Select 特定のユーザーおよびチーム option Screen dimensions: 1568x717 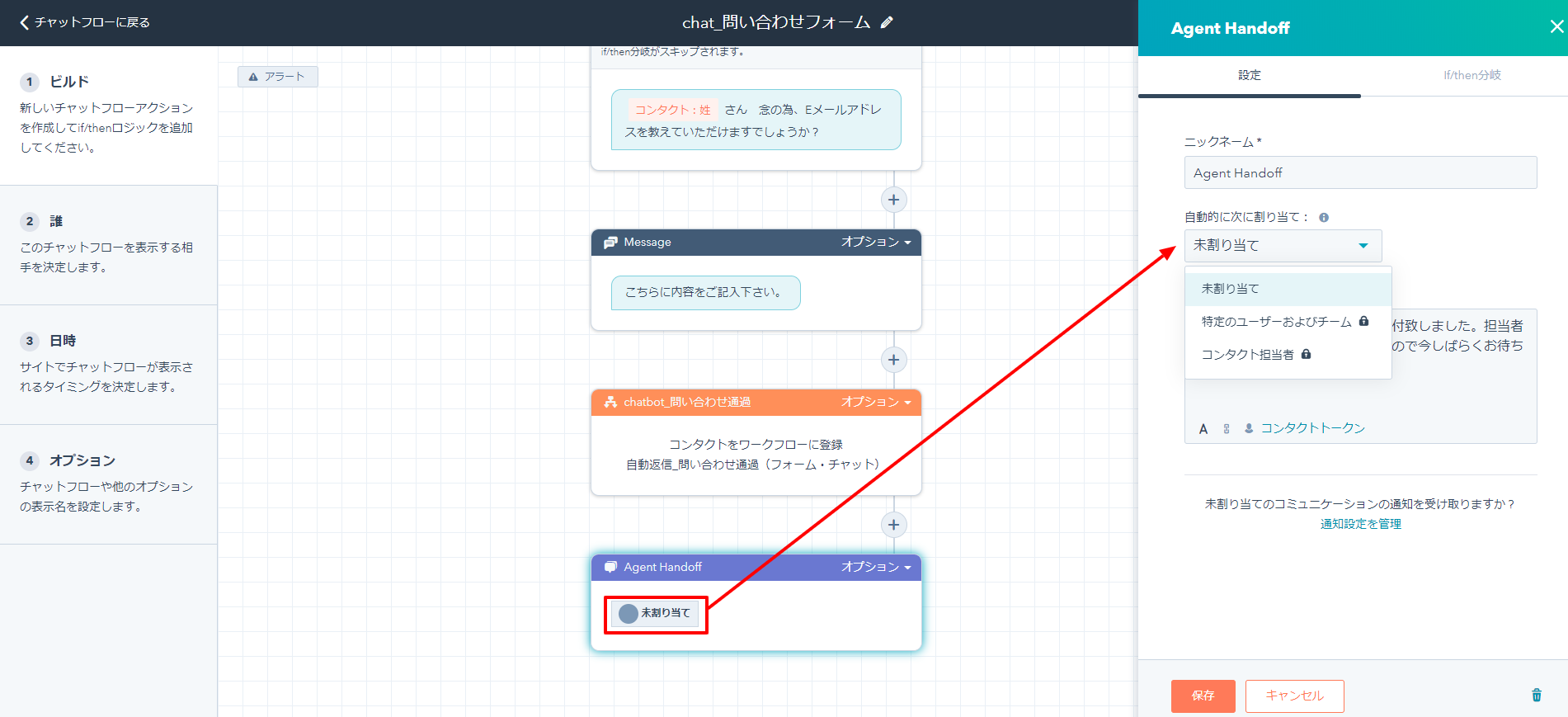pos(1276,322)
